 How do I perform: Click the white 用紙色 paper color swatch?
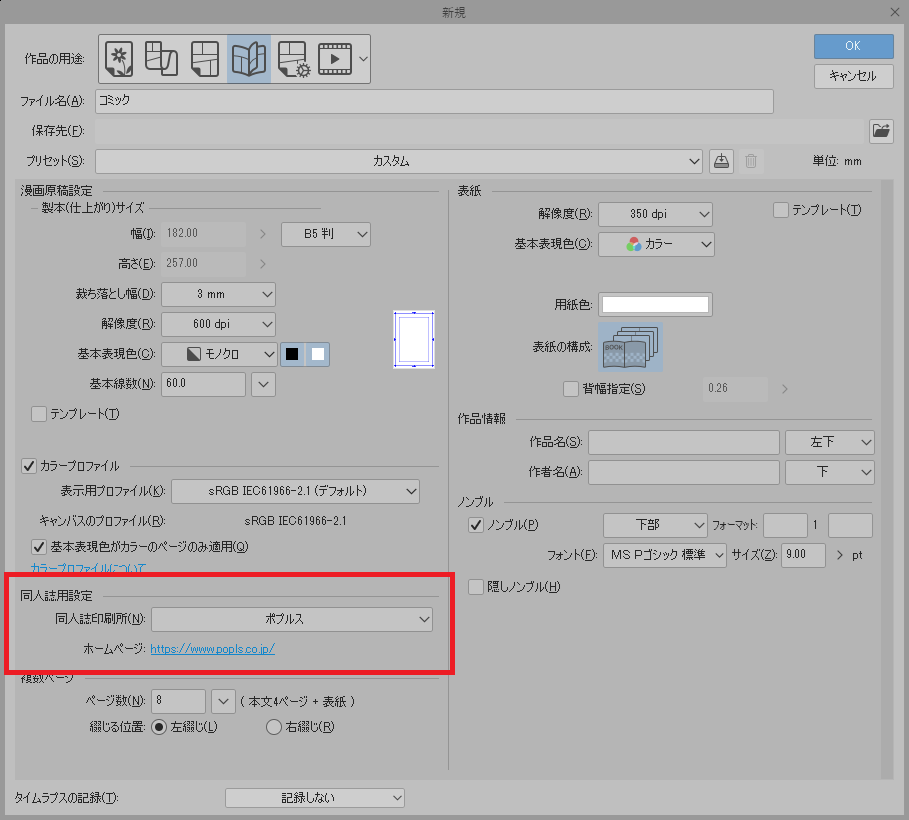(x=655, y=304)
